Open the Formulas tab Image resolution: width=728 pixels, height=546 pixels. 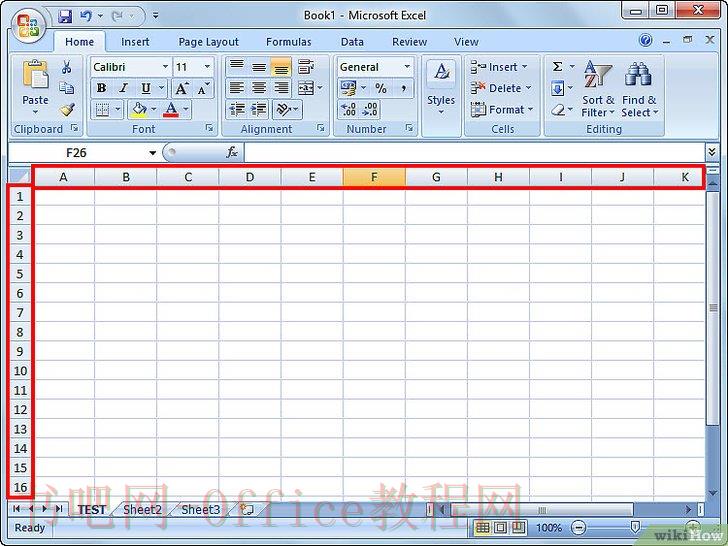click(x=288, y=42)
